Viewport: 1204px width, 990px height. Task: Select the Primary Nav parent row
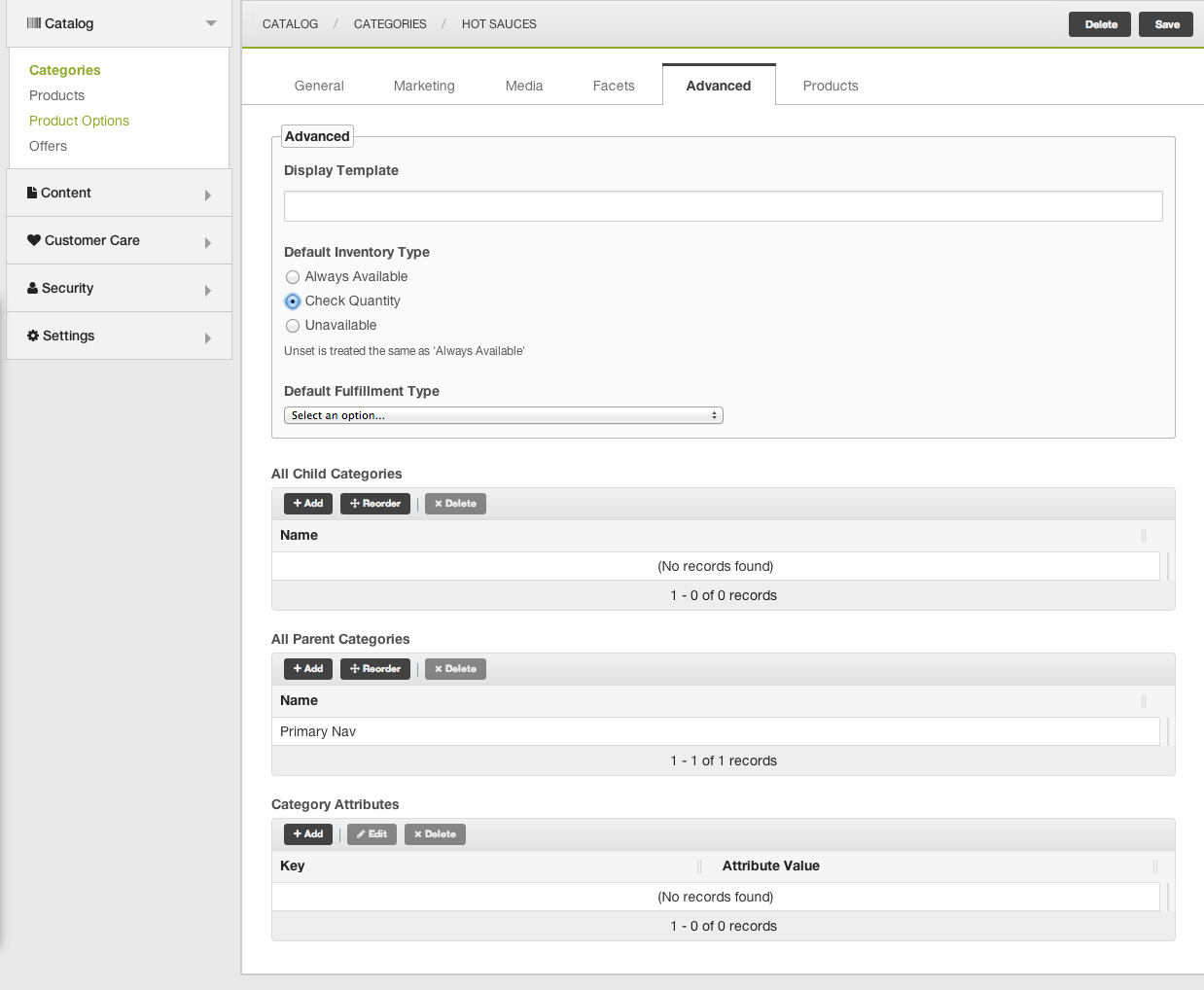click(715, 731)
